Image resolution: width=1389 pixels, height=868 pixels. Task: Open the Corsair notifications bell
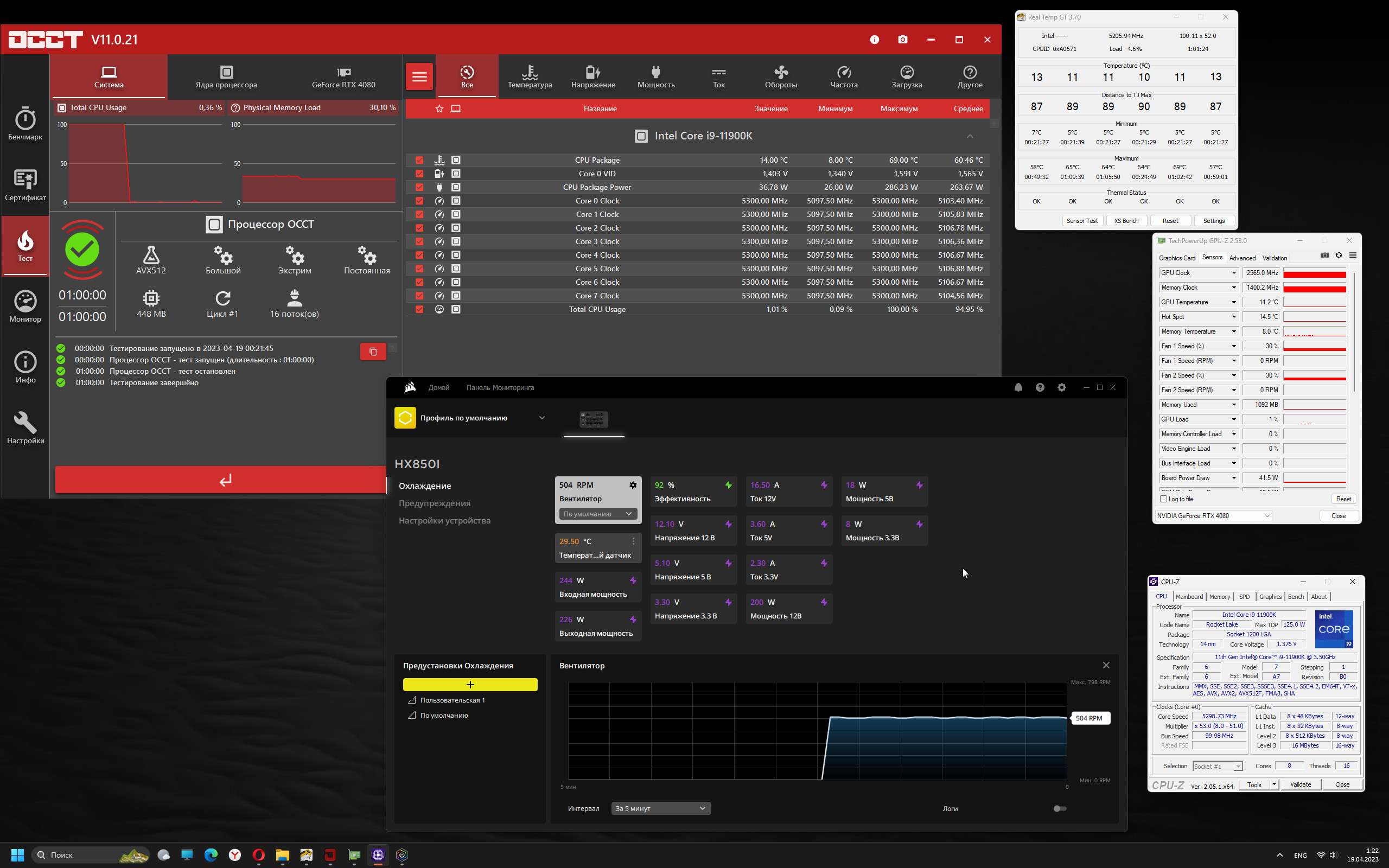coord(1018,387)
